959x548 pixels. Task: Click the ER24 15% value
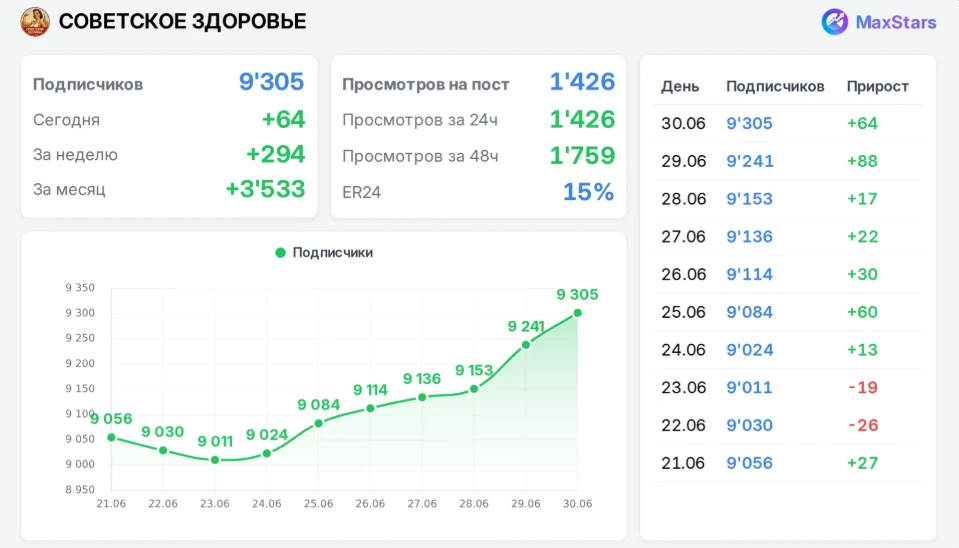588,192
